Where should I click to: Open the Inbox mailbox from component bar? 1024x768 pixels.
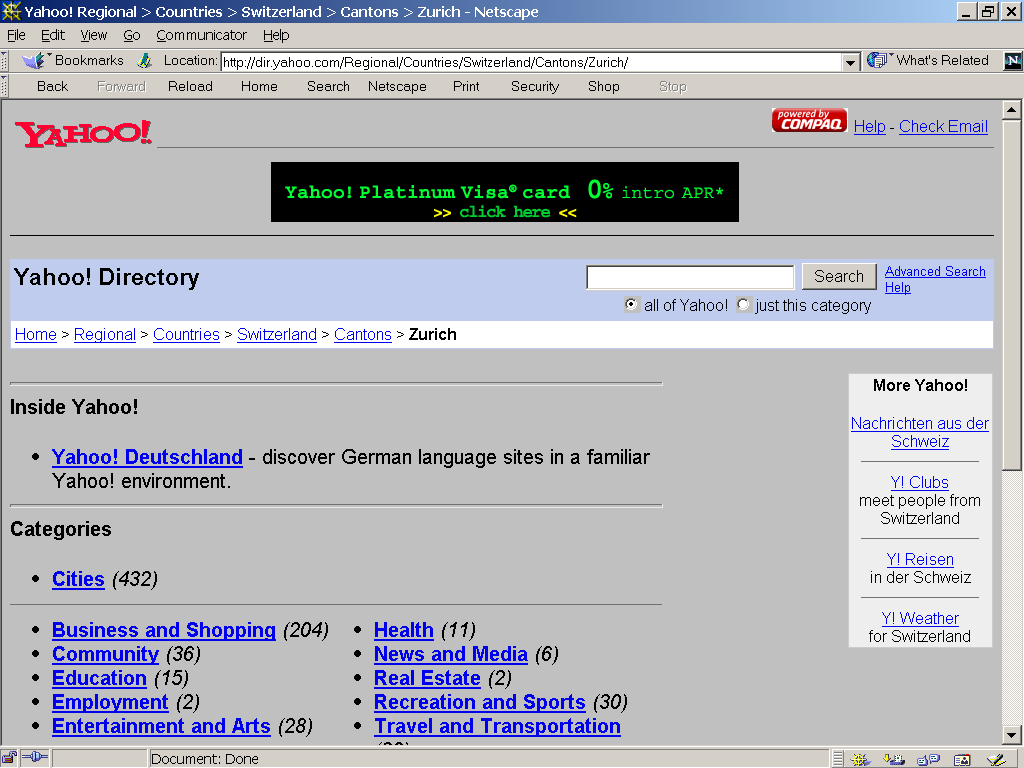893,759
